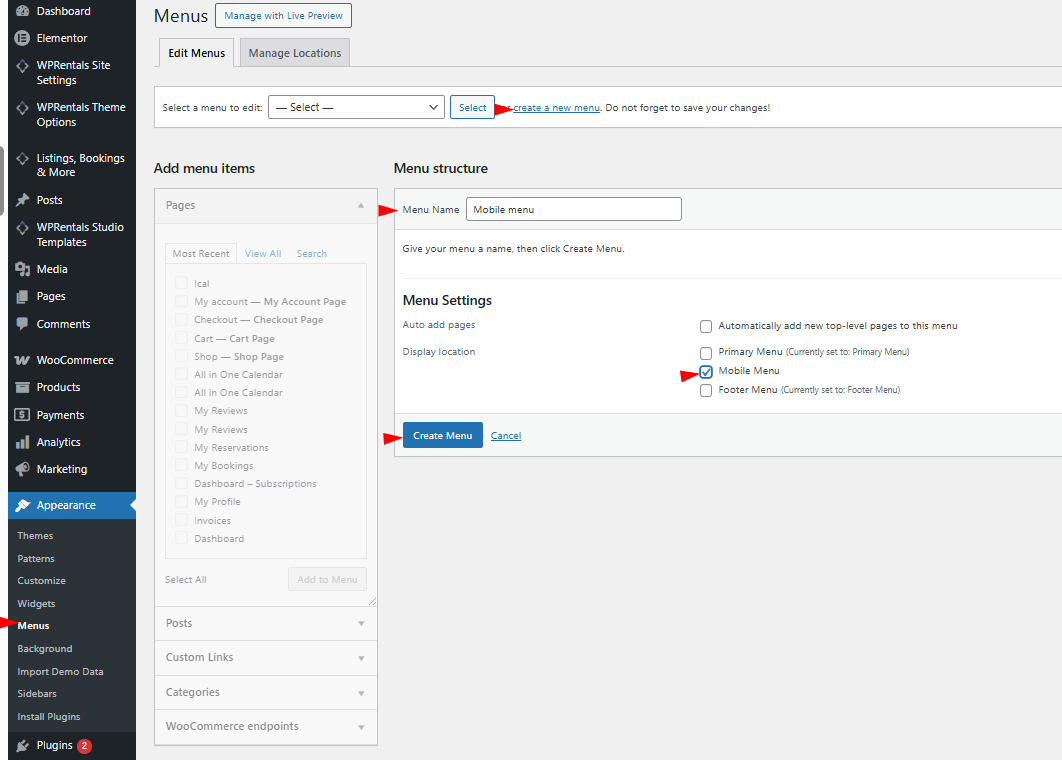Expand the WooCommerce endpoints panel
Image resolution: width=1062 pixels, height=760 pixels.
click(265, 727)
